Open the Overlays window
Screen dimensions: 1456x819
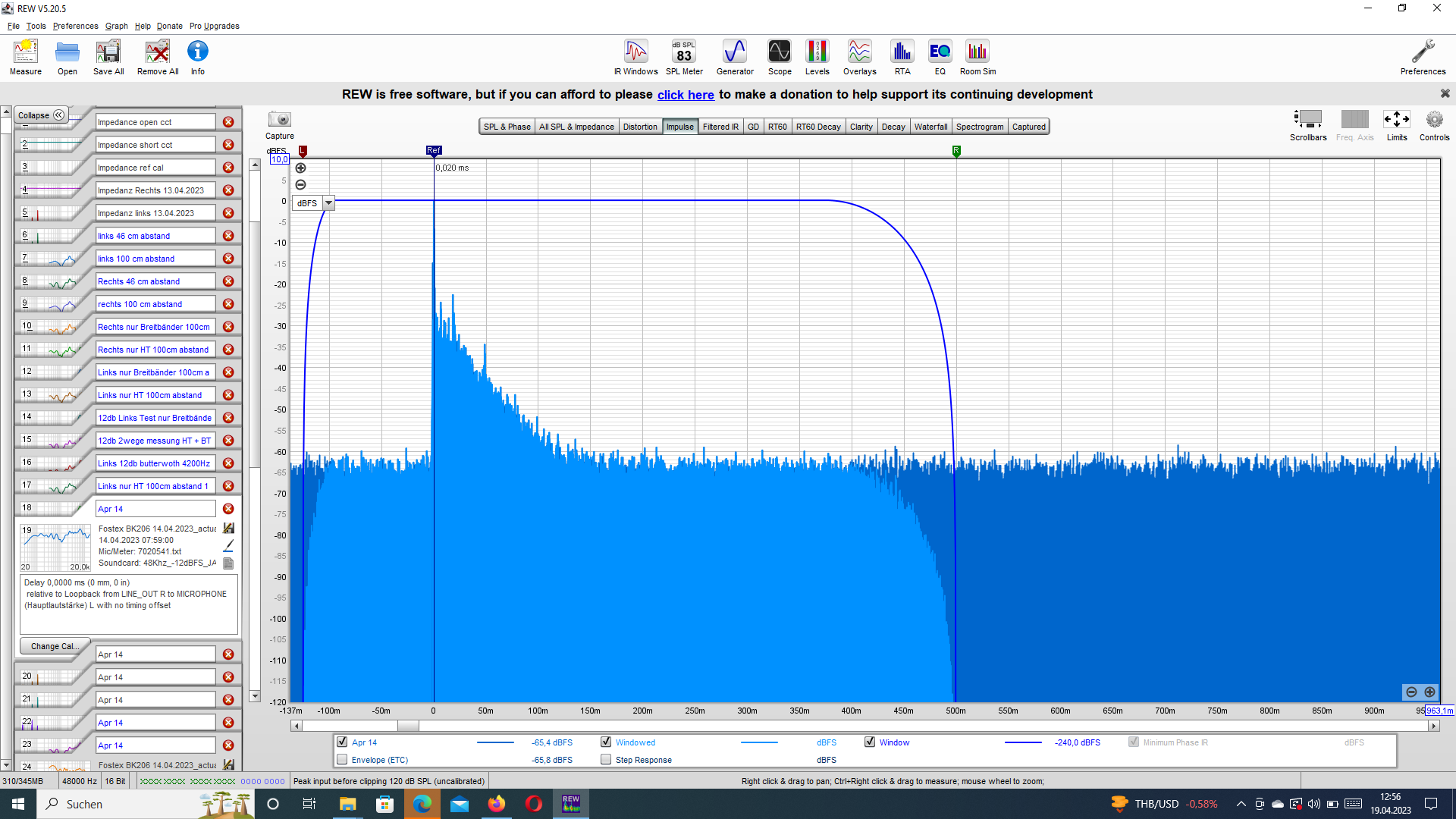coord(859,58)
